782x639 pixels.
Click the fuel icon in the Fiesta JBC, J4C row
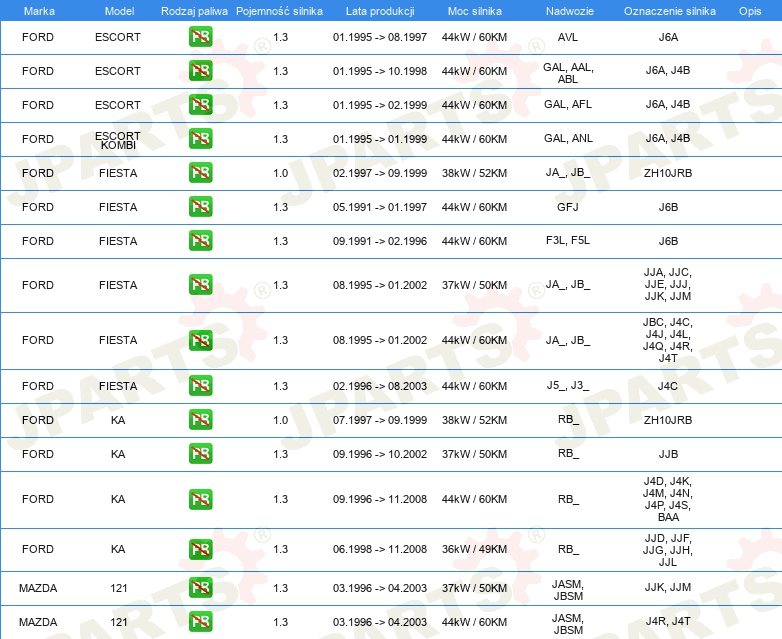point(200,340)
